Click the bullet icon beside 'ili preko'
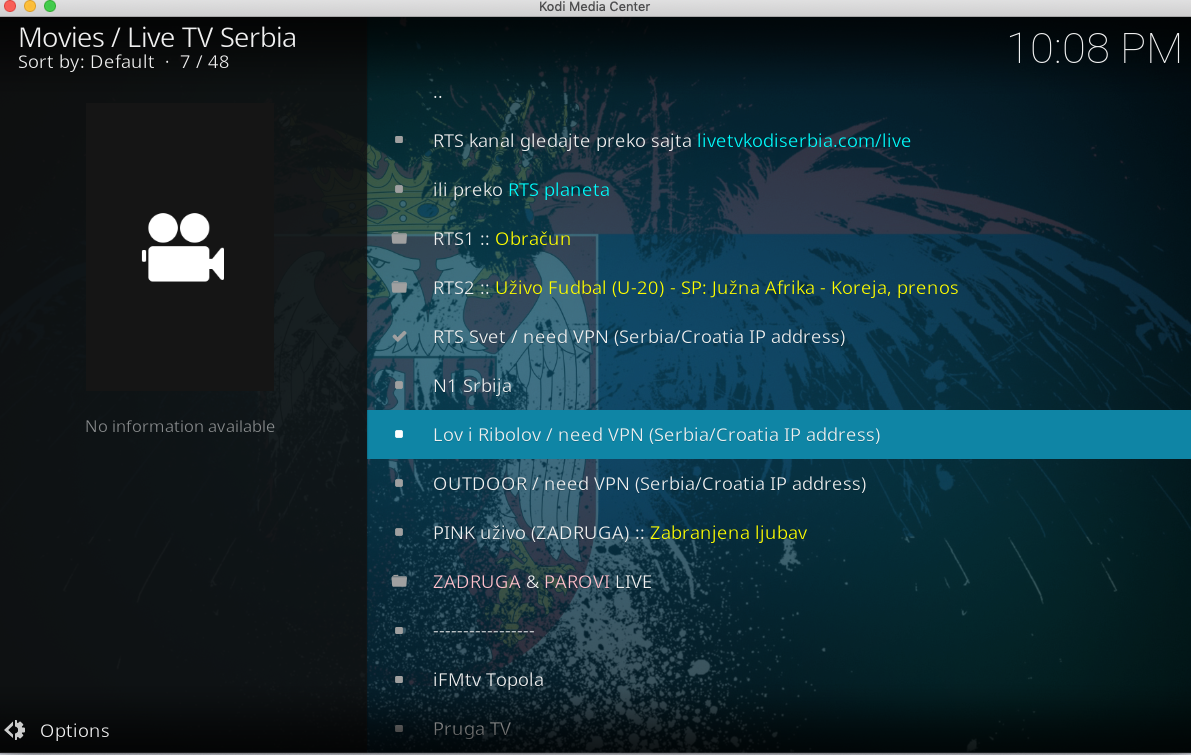Viewport: 1191px width, 755px height. pos(399,189)
